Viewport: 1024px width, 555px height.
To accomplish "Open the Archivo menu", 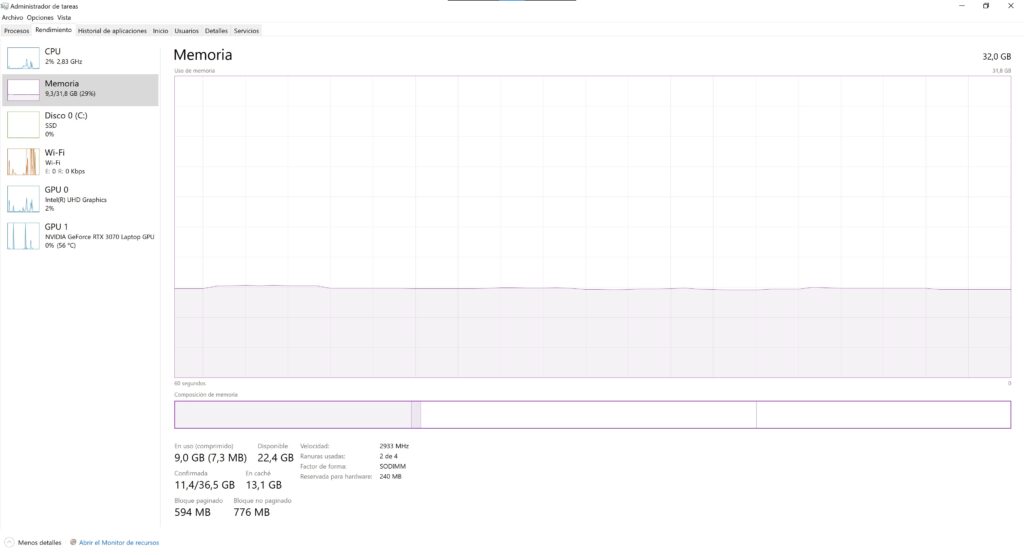I will coord(12,18).
